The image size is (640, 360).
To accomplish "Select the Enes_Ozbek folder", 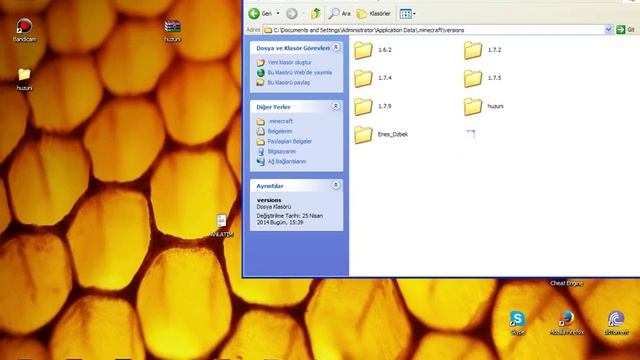I will tap(381, 135).
